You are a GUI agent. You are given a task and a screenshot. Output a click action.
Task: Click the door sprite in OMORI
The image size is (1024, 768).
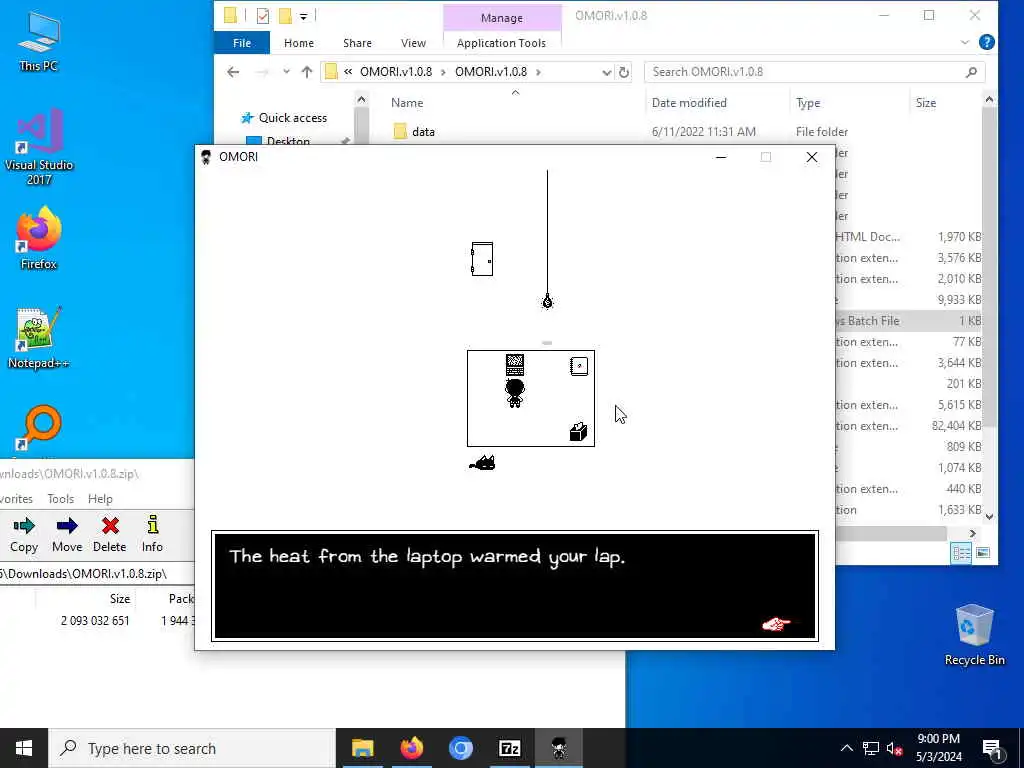482,259
